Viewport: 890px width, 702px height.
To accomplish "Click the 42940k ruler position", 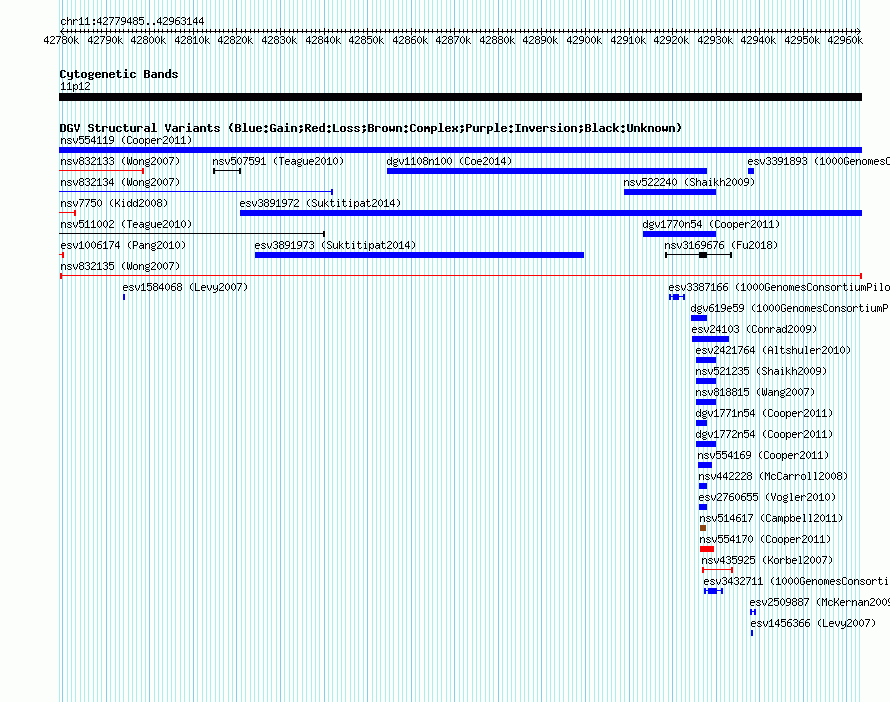I will [758, 40].
